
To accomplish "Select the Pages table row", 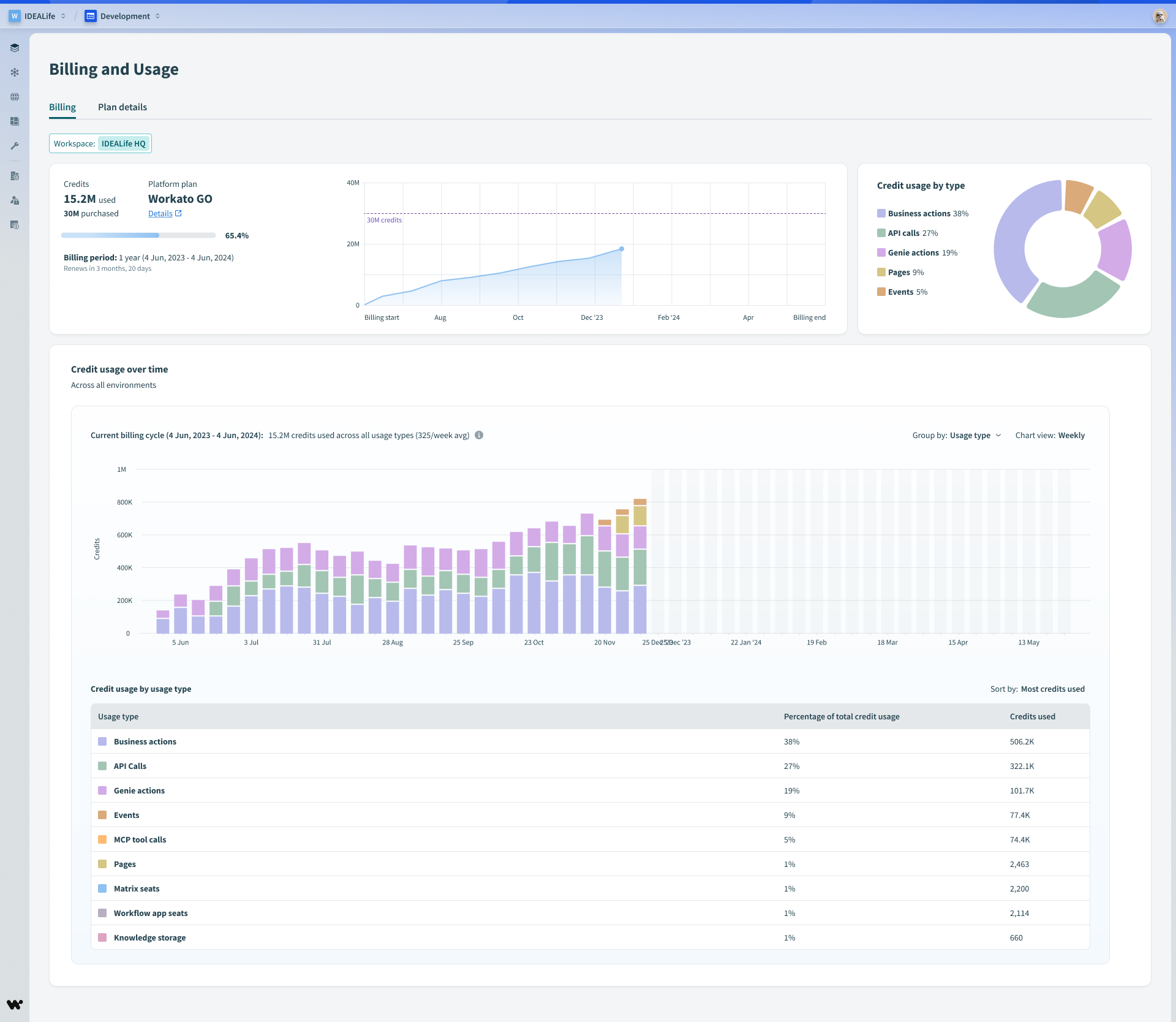I will pos(590,864).
